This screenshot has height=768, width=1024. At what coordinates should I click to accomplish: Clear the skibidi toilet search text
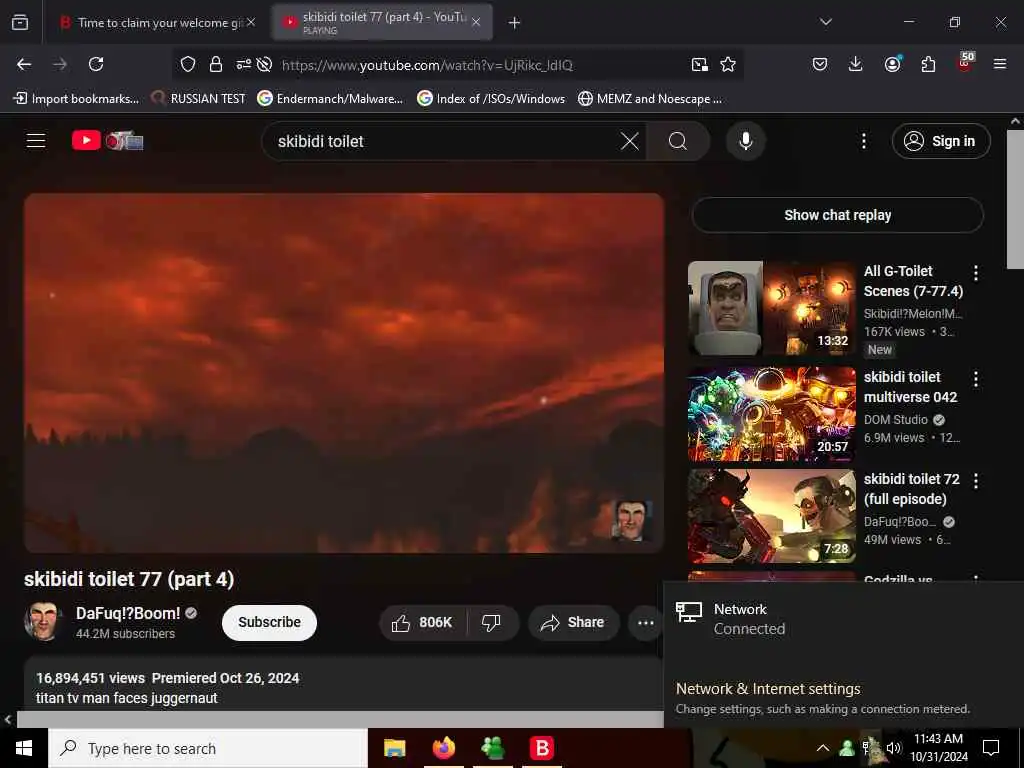[630, 141]
